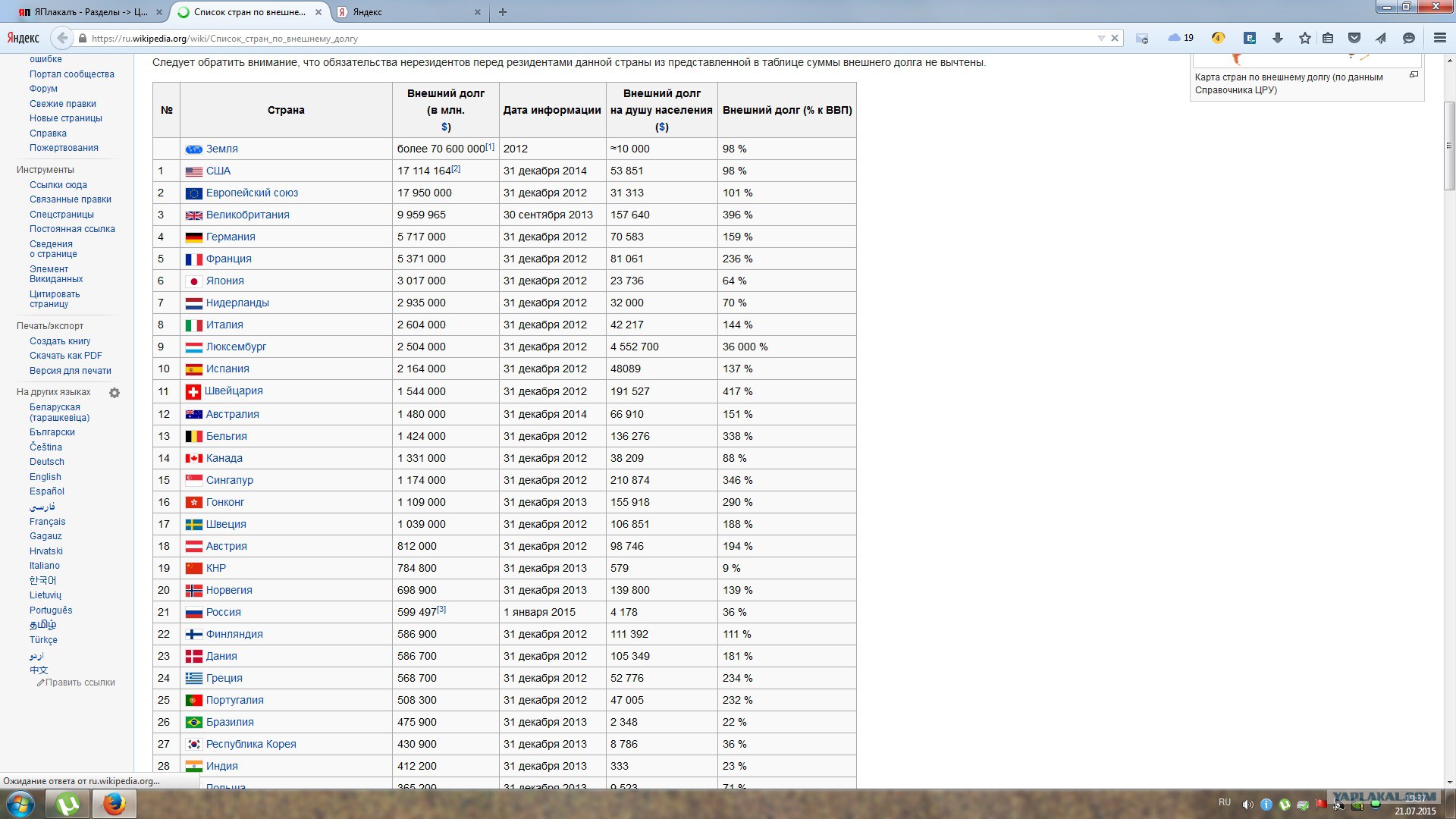
Task: Click the Яндекс logo button
Action: (x=24, y=38)
